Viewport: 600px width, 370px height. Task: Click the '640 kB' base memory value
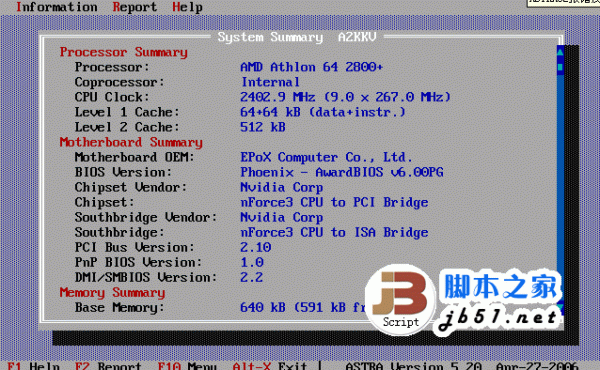(263, 308)
